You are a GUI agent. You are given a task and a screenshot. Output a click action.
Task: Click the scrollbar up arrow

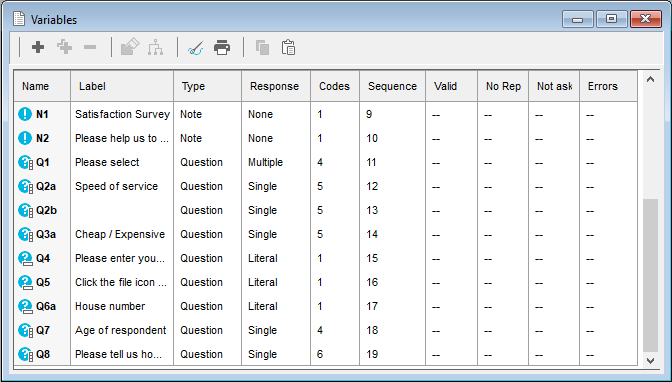tap(650, 79)
